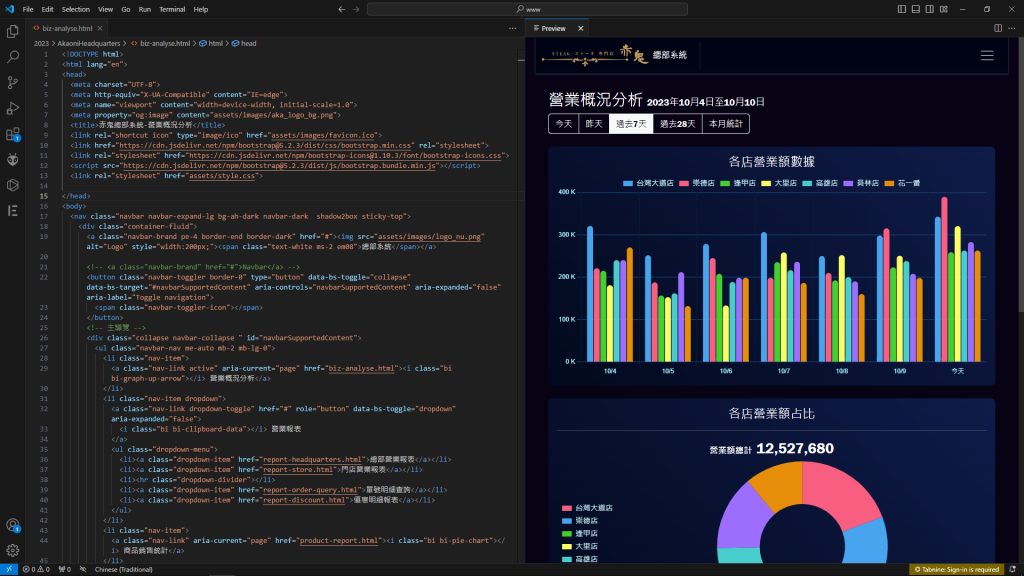
Task: Split the Preview editor to the right
Action: pyautogui.click(x=998, y=28)
